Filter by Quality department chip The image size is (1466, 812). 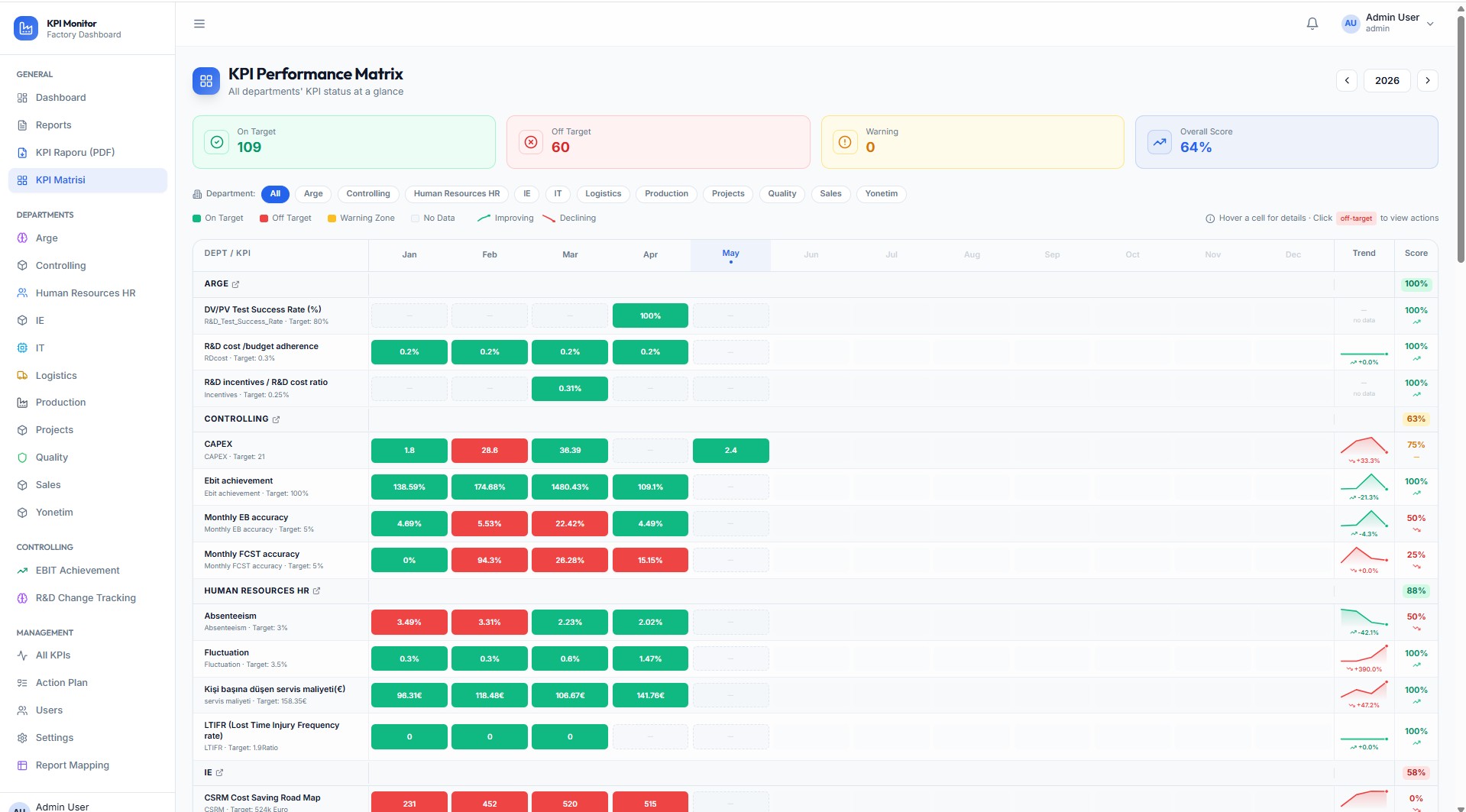click(x=782, y=194)
